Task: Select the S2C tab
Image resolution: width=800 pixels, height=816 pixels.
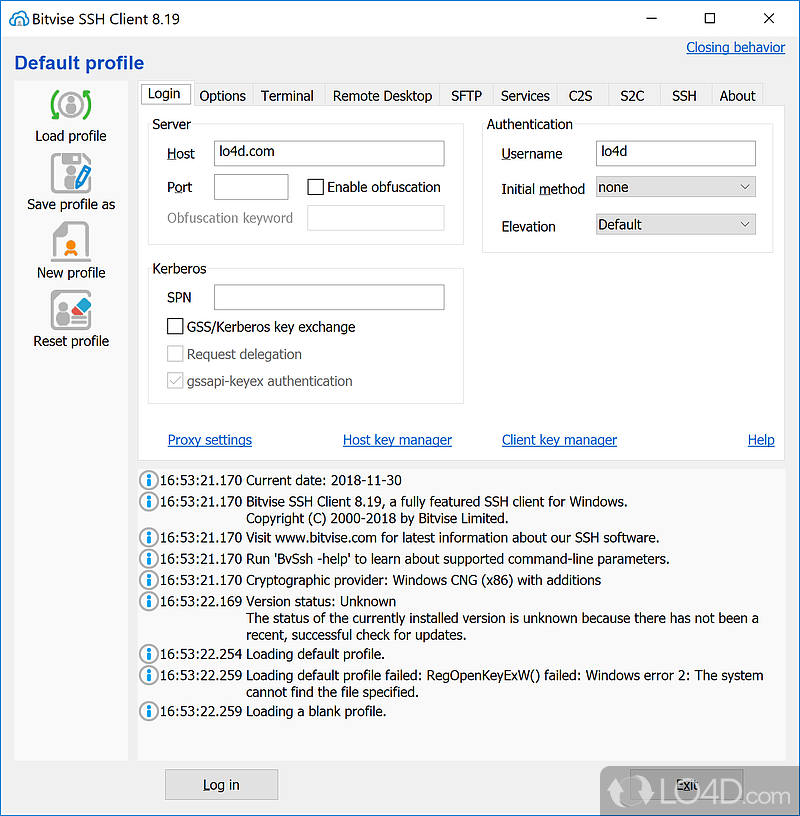Action: (x=632, y=96)
